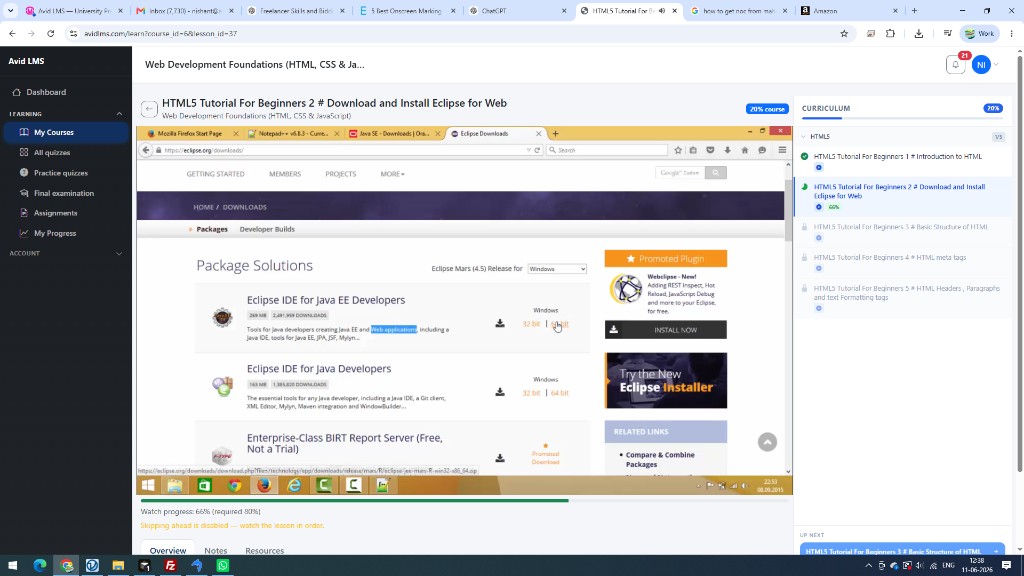Click the watch progress bar
The height and width of the screenshot is (576, 1024).
coord(464,500)
